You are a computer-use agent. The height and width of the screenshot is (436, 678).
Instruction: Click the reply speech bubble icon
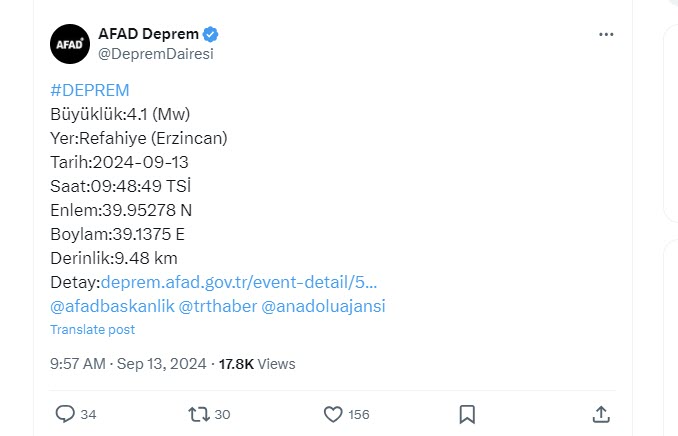pos(65,414)
